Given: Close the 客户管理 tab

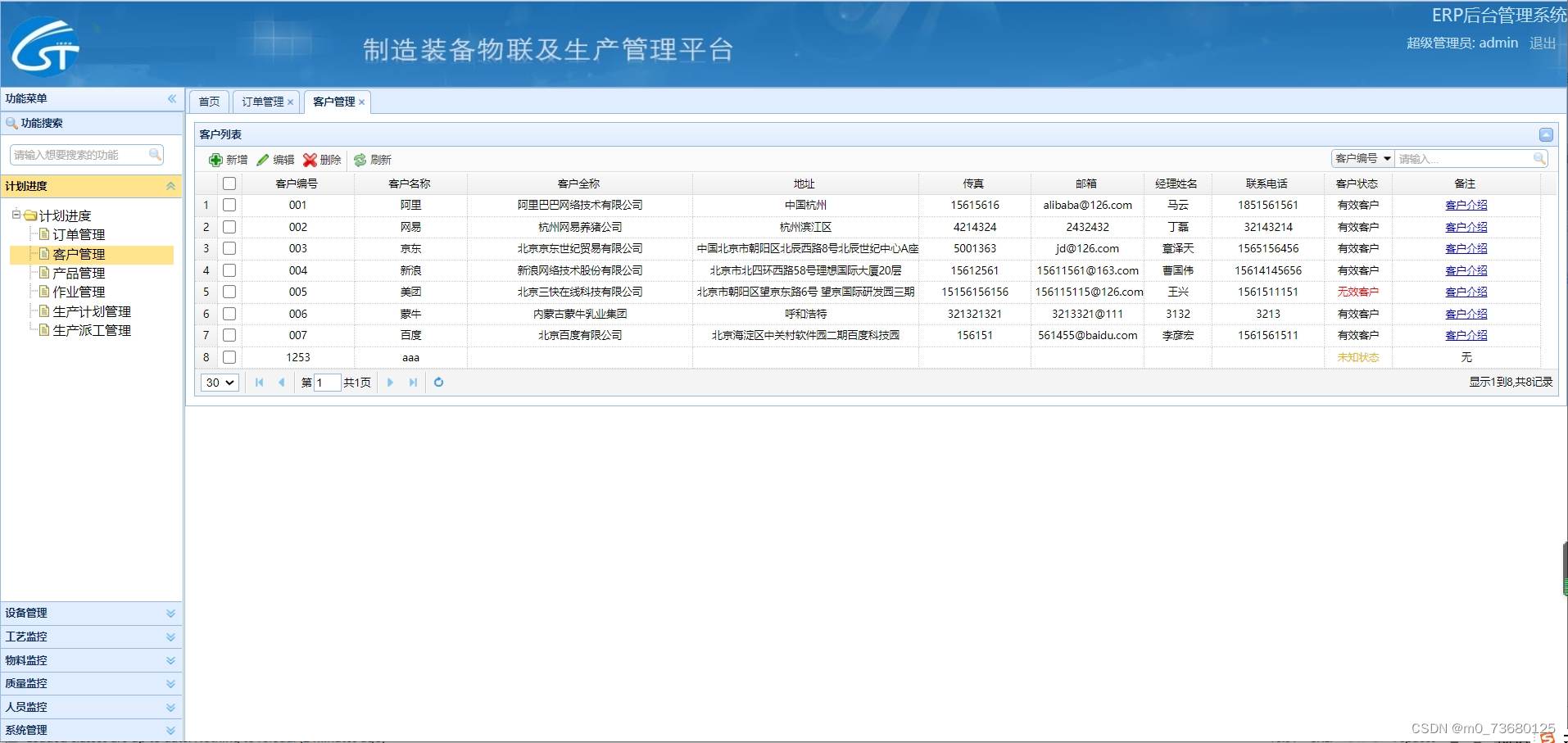Looking at the screenshot, I should 361,102.
